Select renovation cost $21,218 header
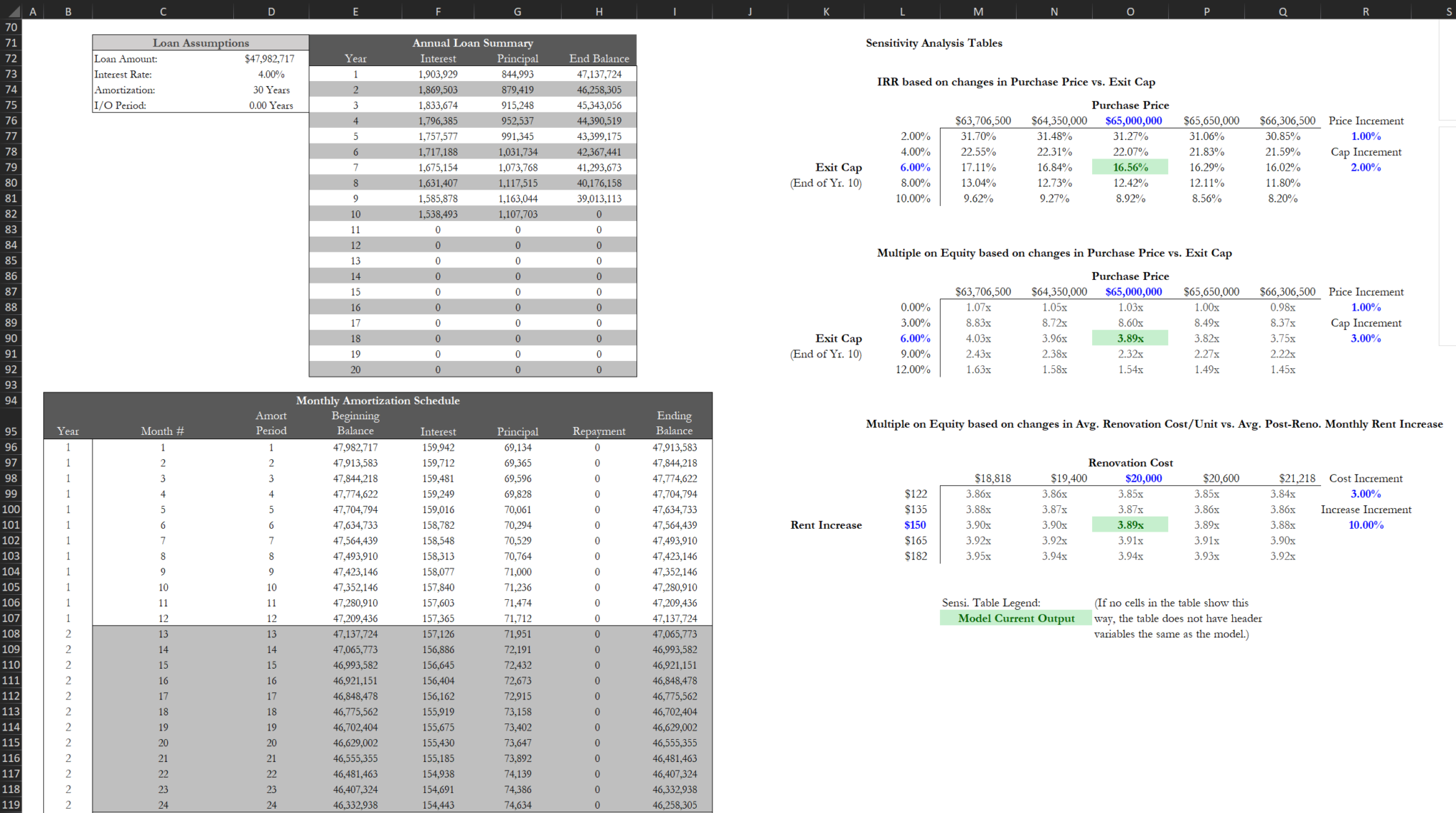 pos(1297,479)
